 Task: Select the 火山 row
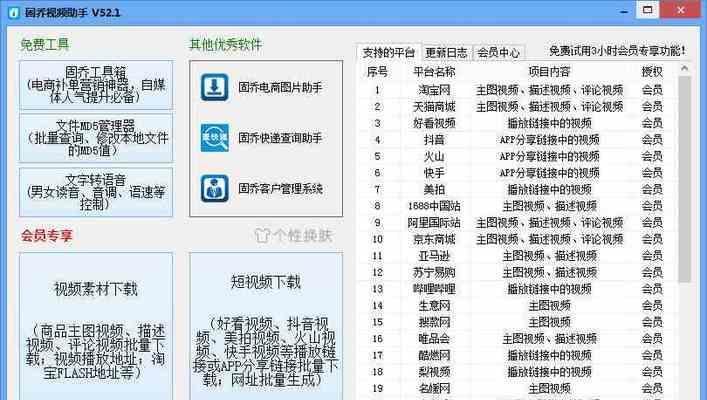[x=518, y=156]
